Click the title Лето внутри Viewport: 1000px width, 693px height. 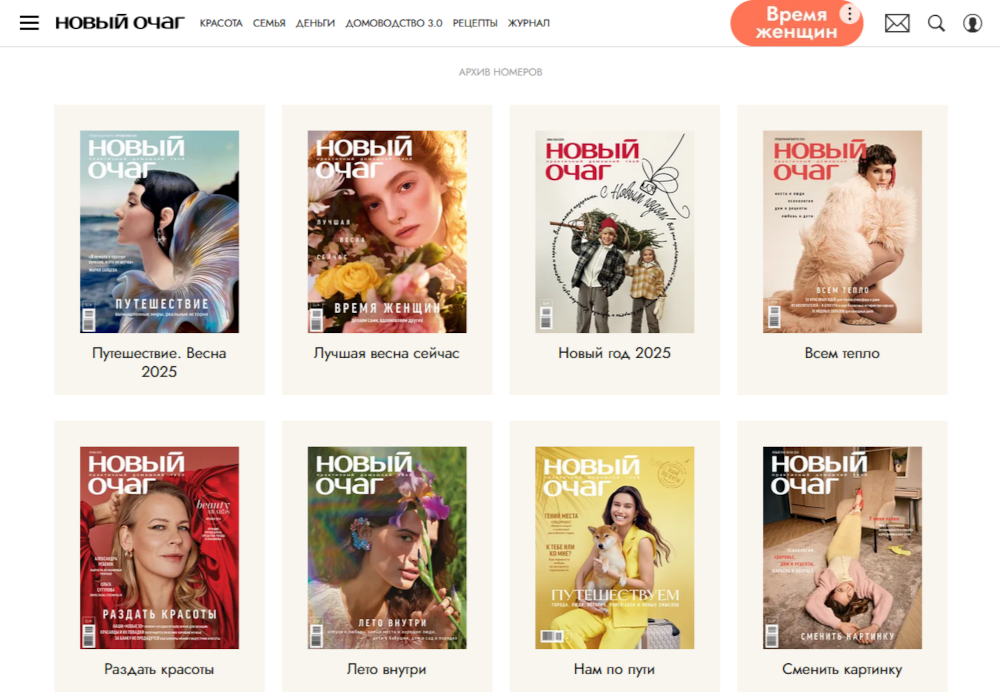click(386, 669)
